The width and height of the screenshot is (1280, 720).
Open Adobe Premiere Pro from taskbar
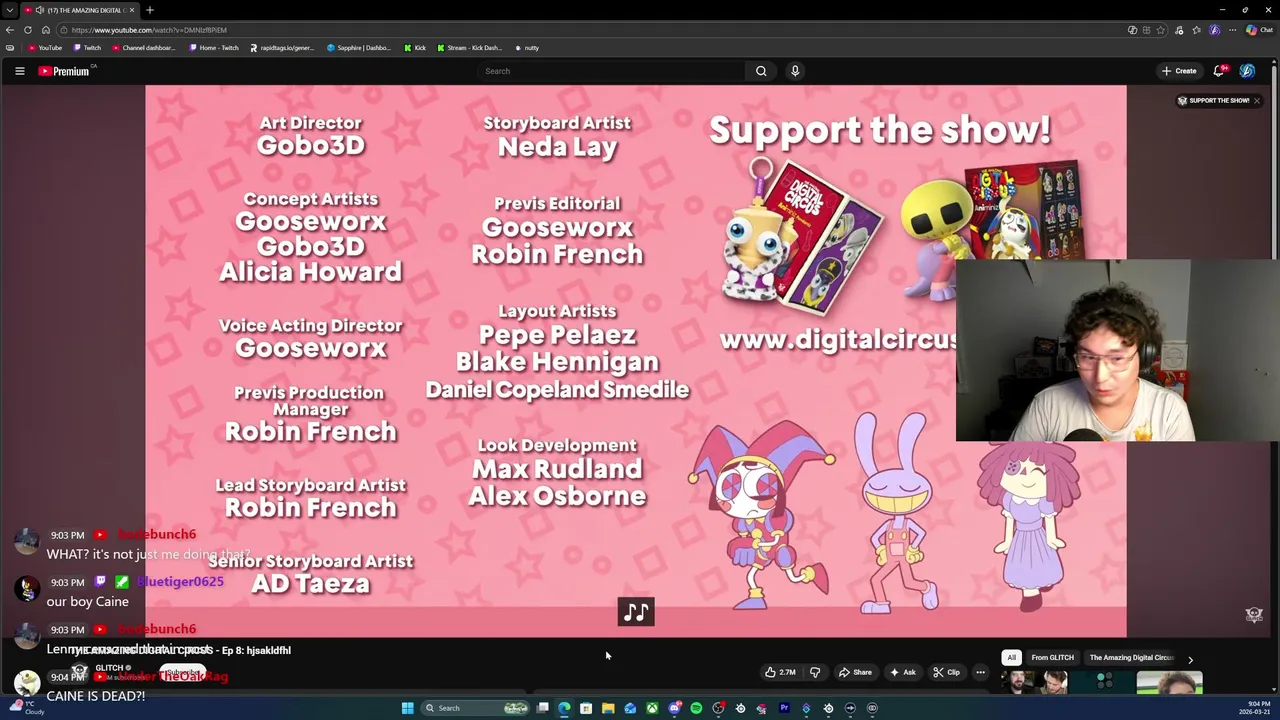pos(784,708)
